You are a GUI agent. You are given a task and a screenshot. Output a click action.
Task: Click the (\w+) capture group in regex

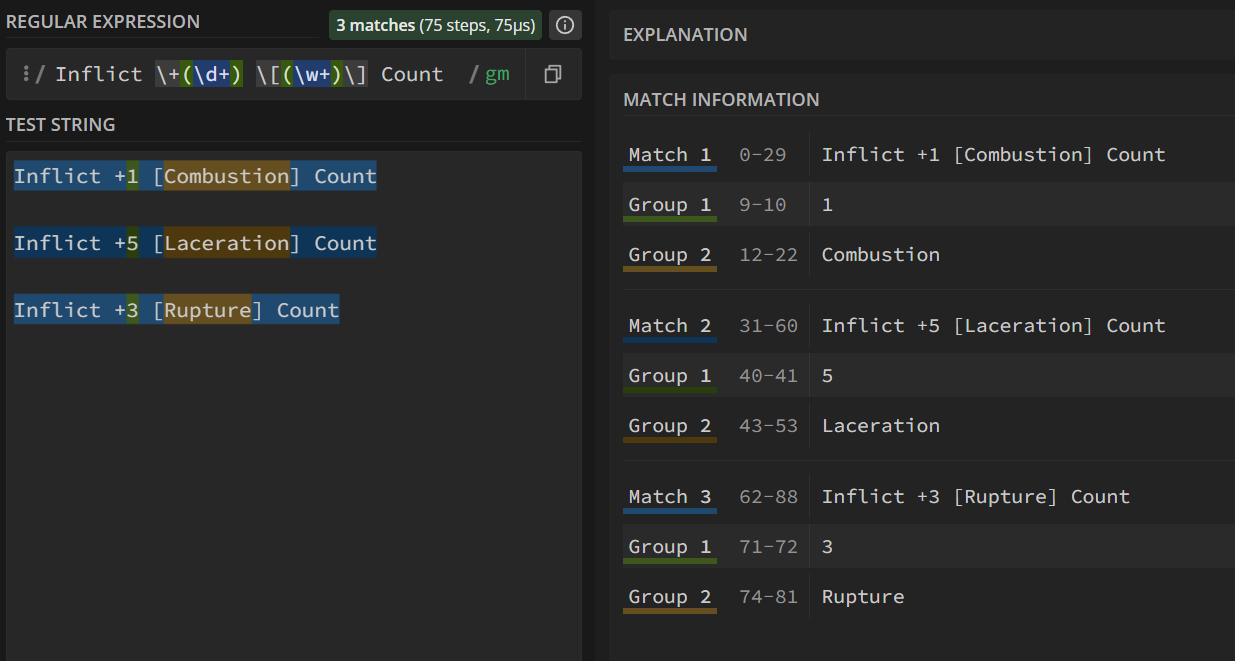pyautogui.click(x=313, y=74)
